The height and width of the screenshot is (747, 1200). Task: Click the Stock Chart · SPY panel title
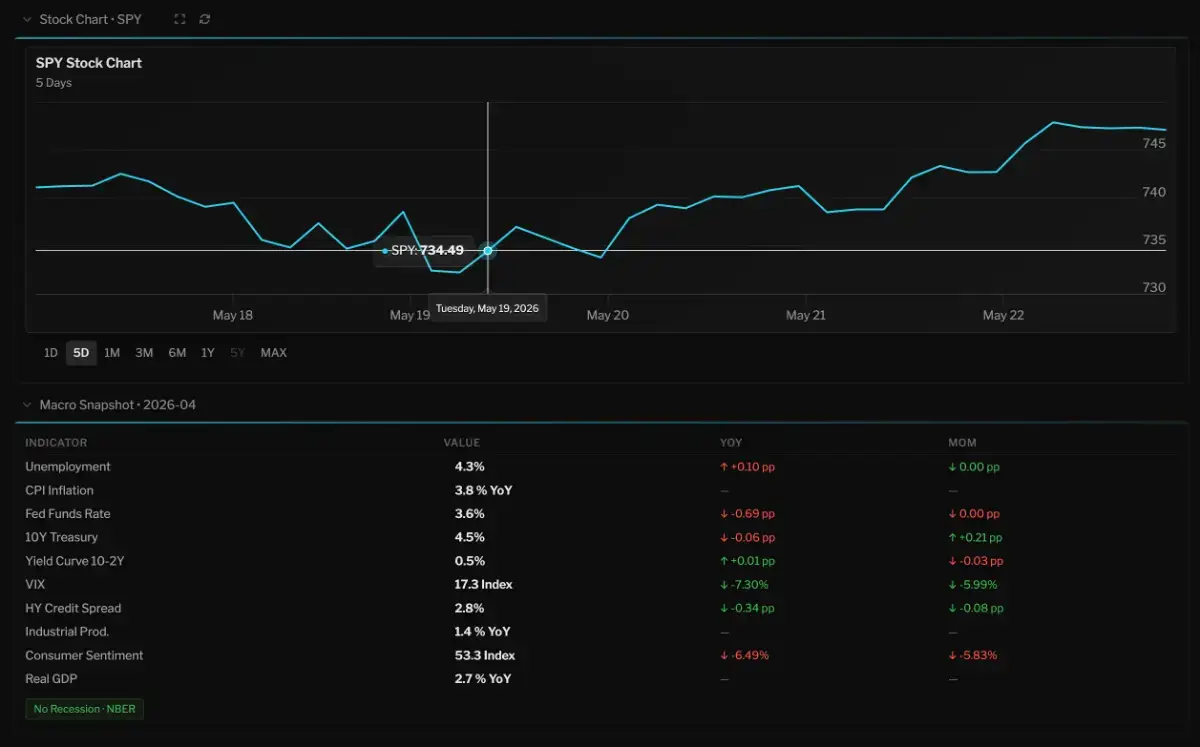tap(91, 19)
